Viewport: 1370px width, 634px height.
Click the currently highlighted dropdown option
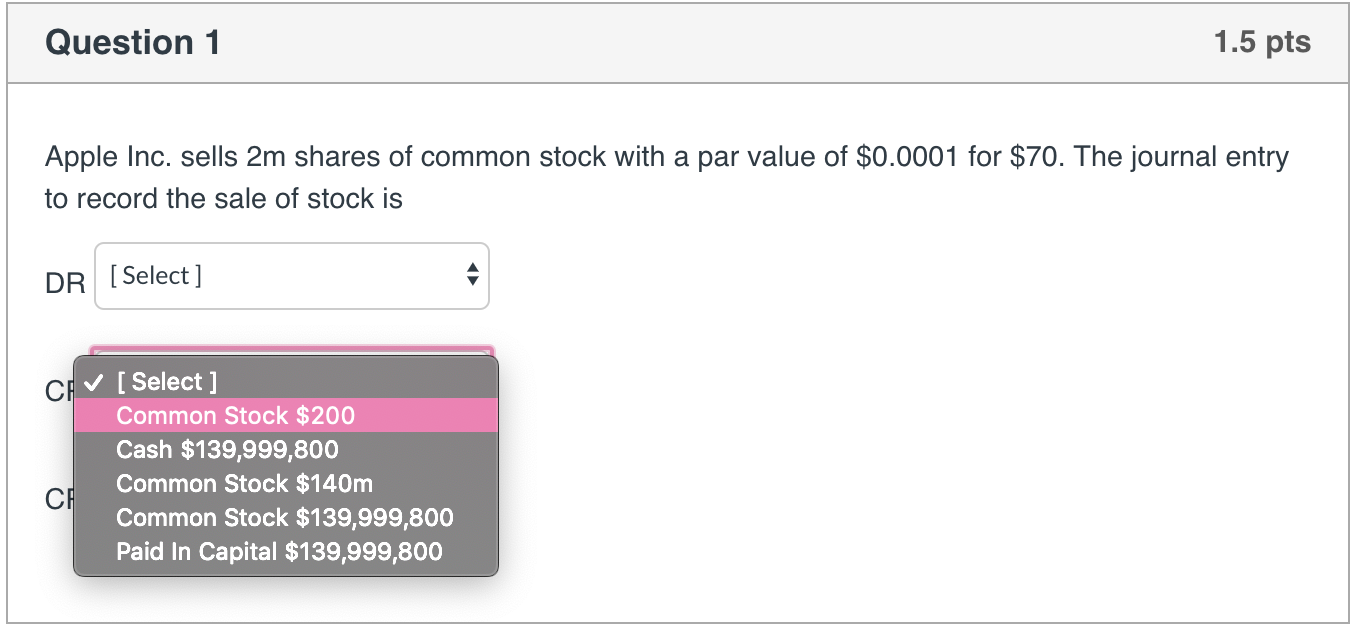click(x=234, y=415)
